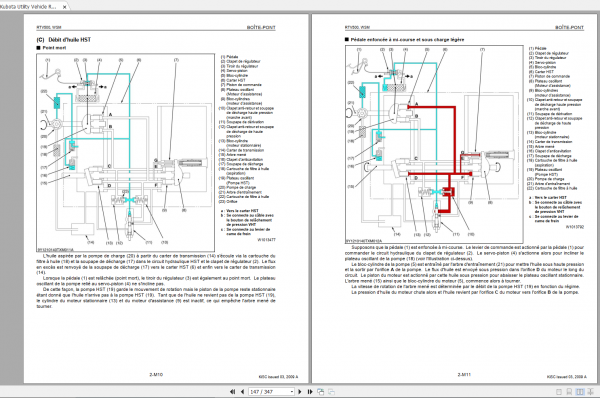600x398 pixels.
Task: Jump to the last page
Action: (x=310, y=391)
